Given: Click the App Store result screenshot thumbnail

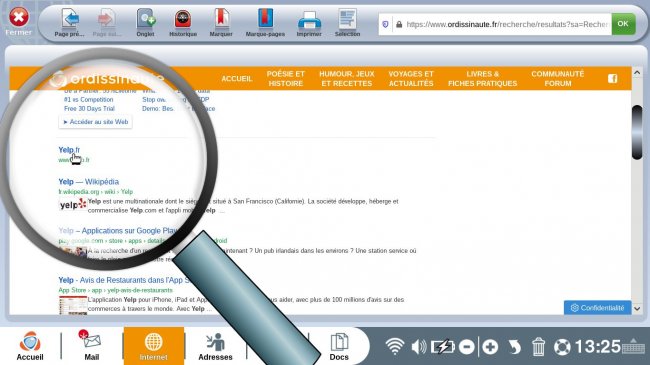Looking at the screenshot, I should 73,305.
